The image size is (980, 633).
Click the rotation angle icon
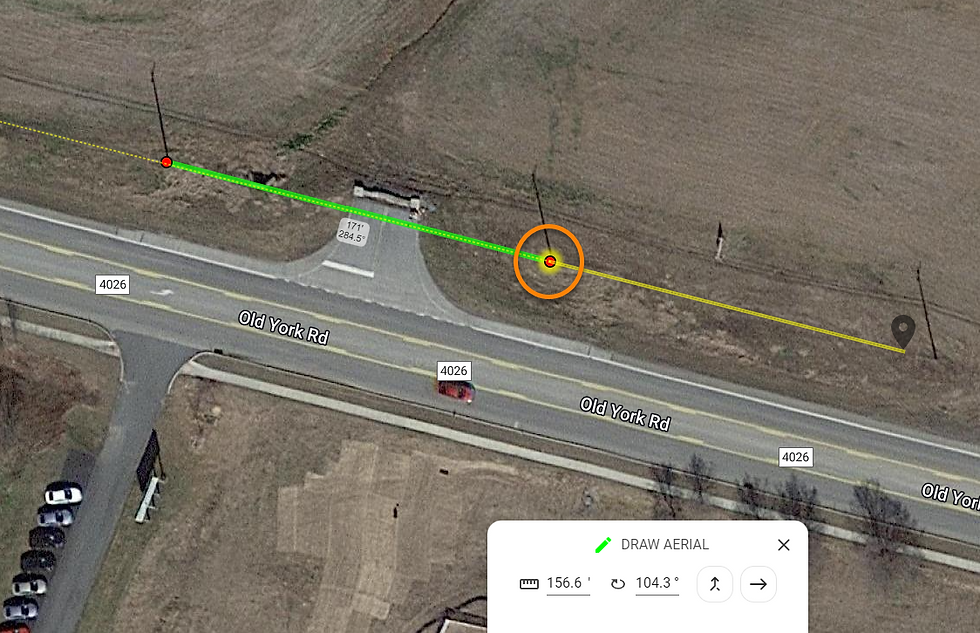pos(618,584)
